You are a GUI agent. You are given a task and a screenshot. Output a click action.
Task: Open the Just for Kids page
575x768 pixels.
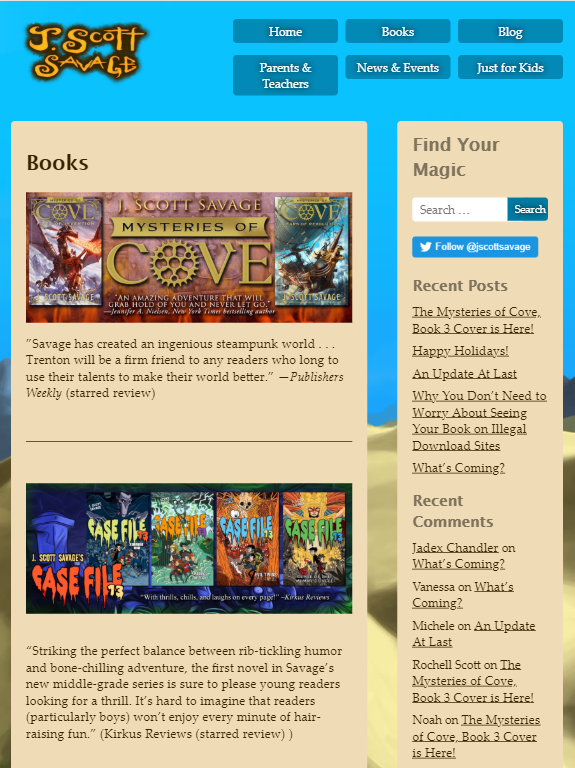click(510, 67)
